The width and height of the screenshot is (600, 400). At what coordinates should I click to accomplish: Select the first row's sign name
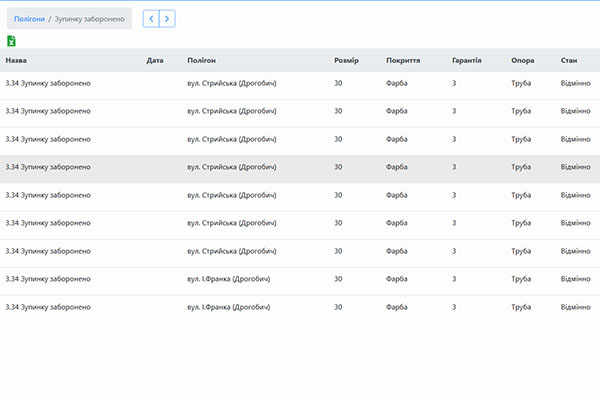click(48, 83)
